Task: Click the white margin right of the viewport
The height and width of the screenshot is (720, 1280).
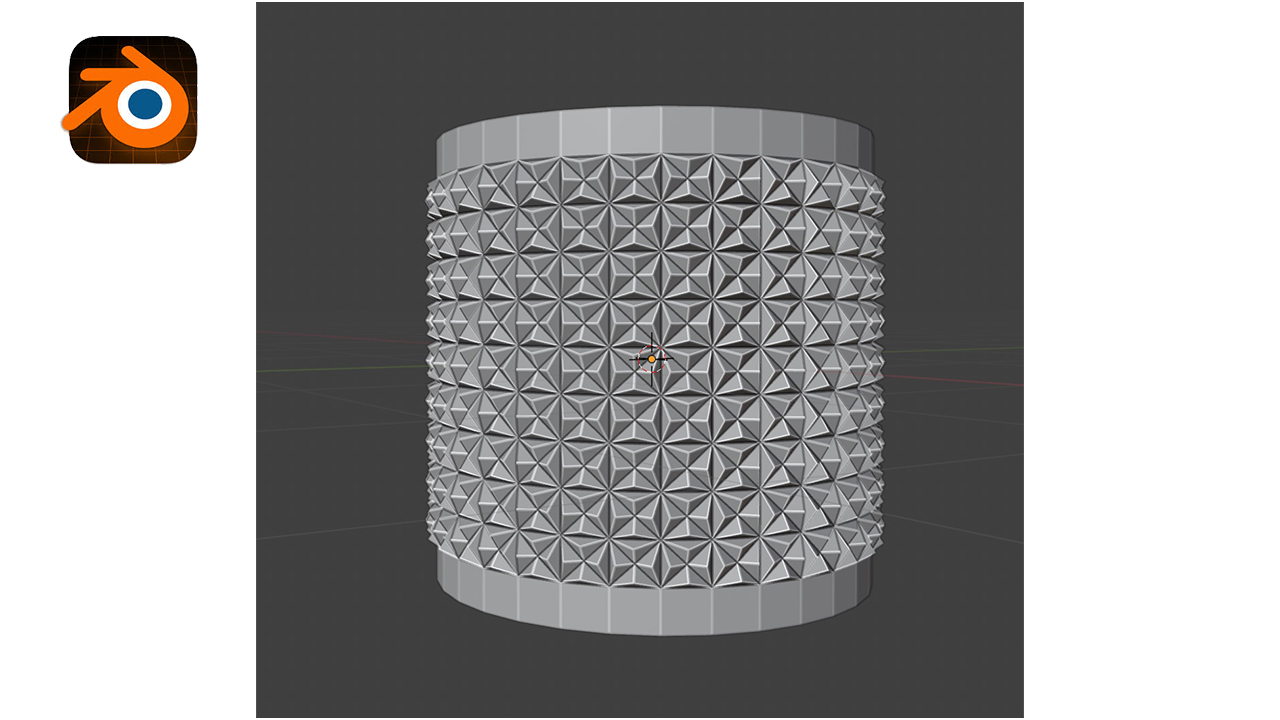Action: 1150,360
